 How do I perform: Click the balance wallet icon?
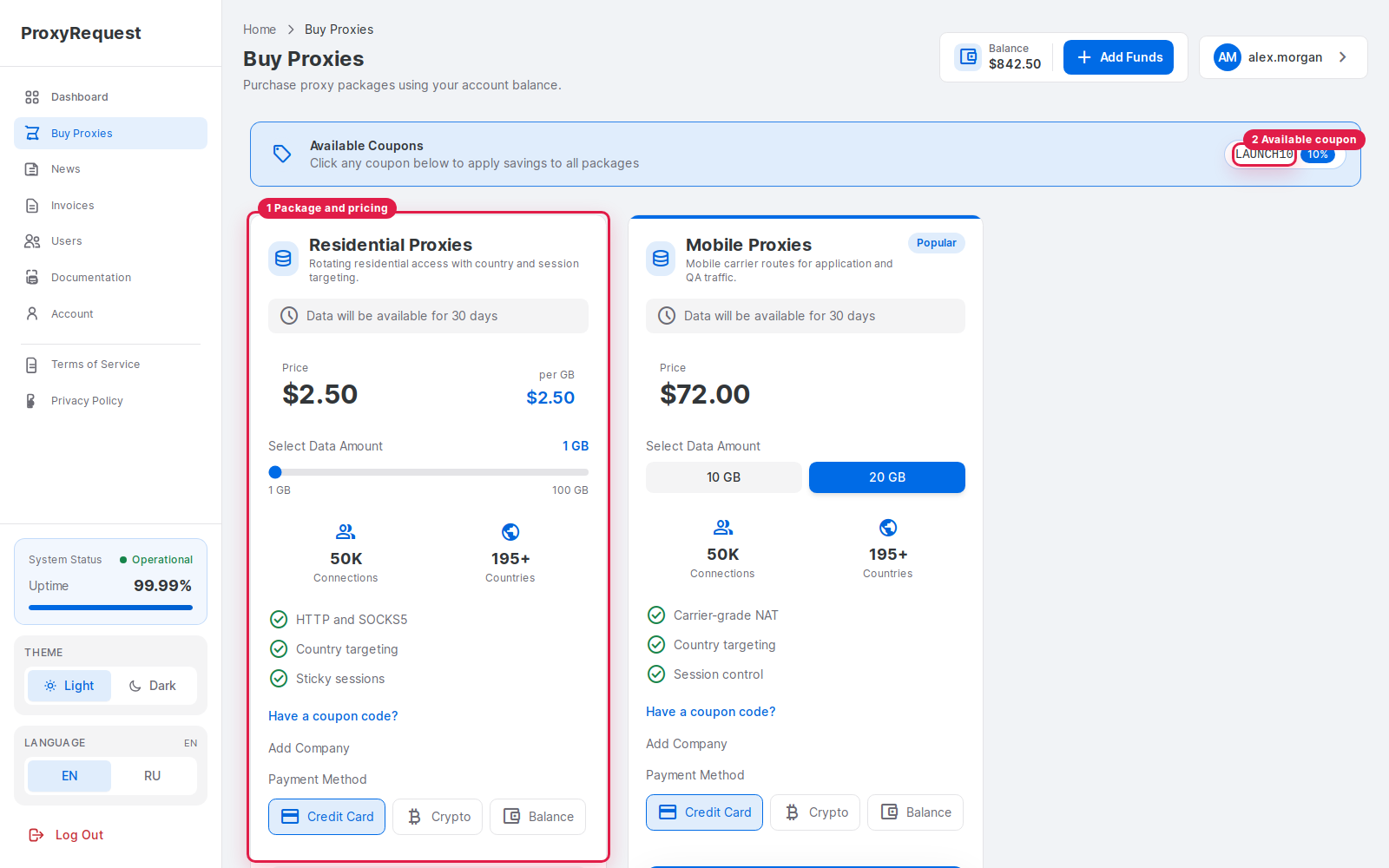pos(968,57)
